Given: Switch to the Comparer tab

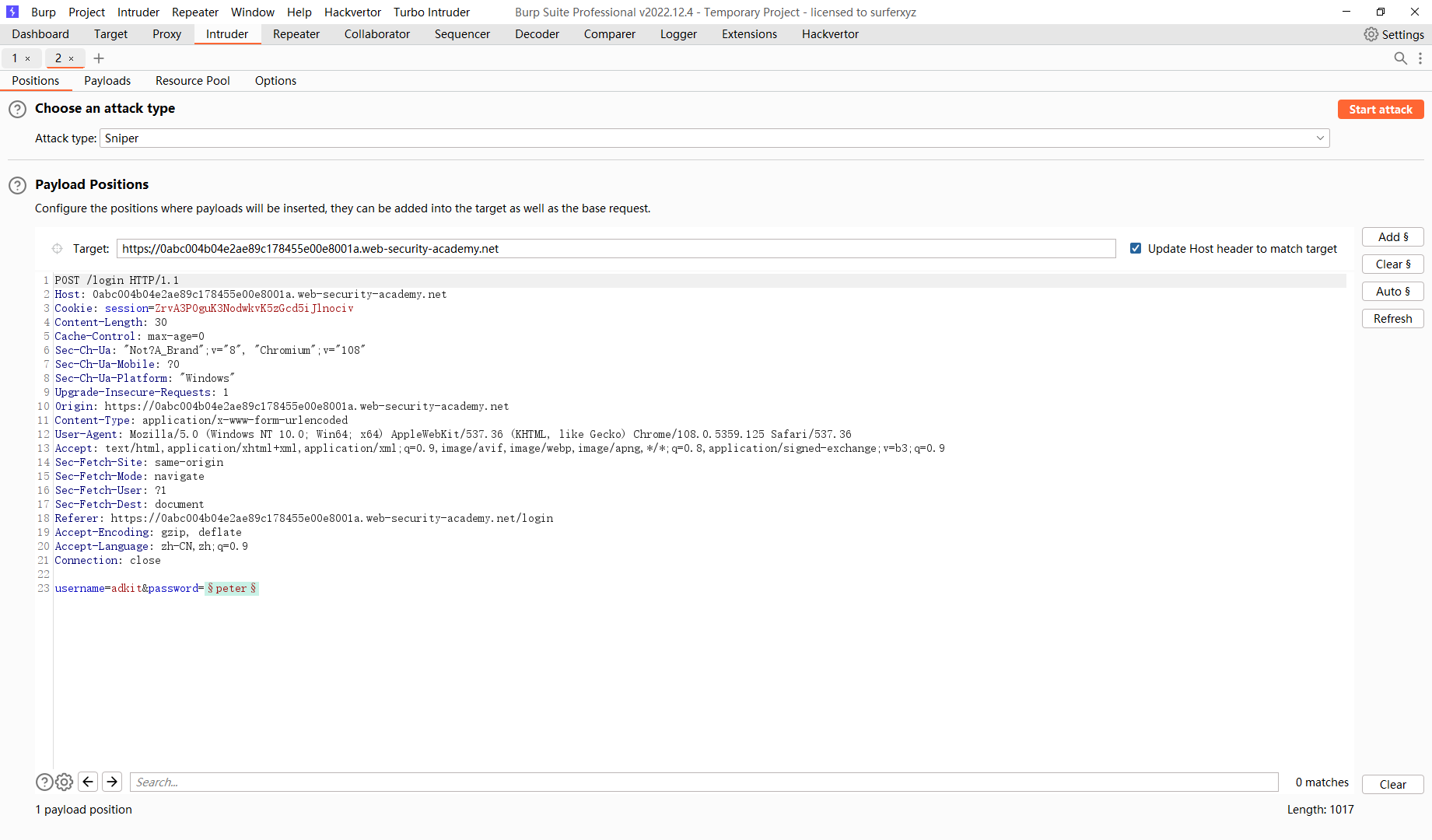Looking at the screenshot, I should 610,34.
